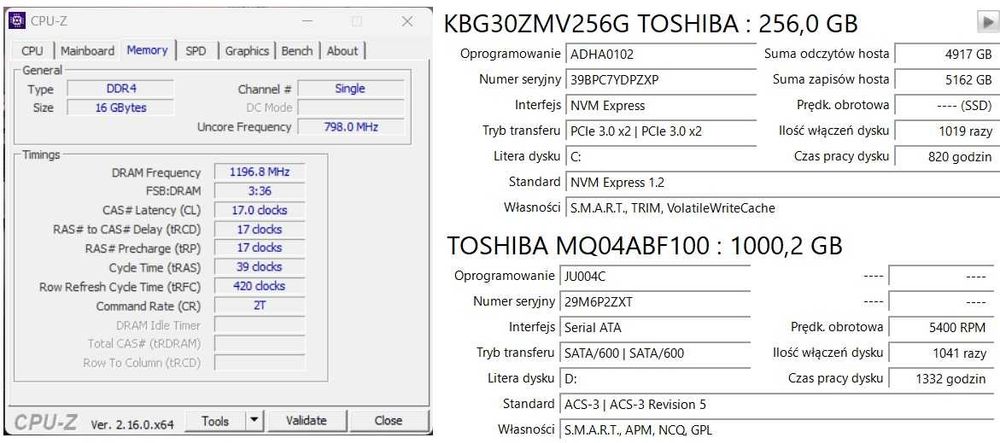Click the TOSHIBA MQ04ABF100 disk title
The width and height of the screenshot is (1000, 443).
click(x=644, y=245)
